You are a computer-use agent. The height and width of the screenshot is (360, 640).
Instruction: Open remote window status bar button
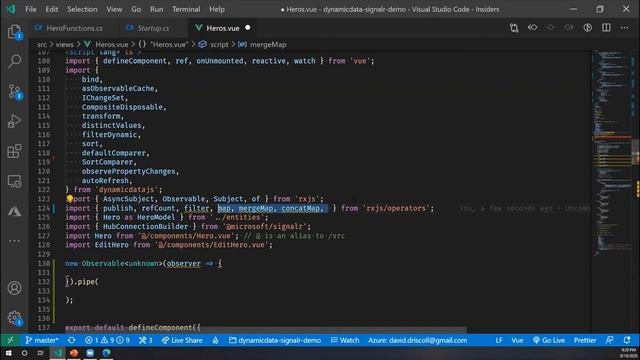point(10,340)
